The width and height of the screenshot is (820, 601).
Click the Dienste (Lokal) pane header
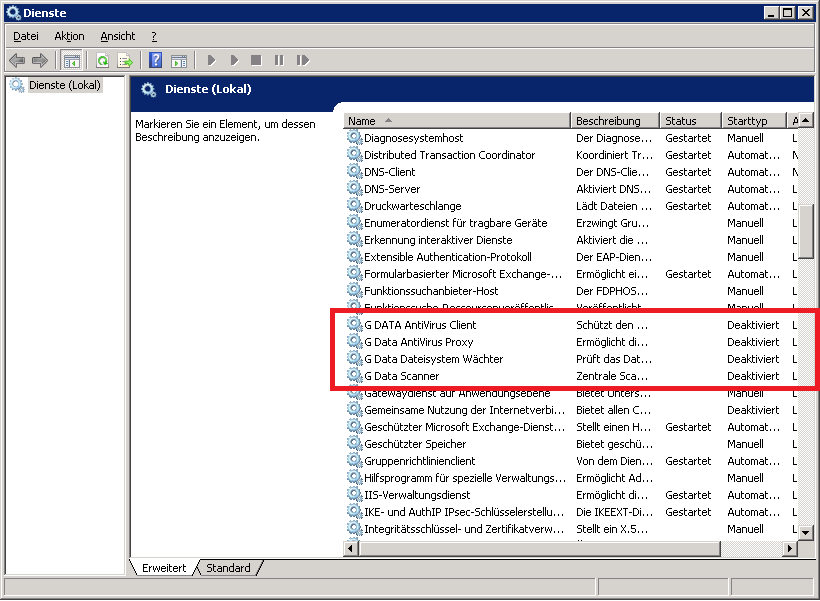click(208, 89)
